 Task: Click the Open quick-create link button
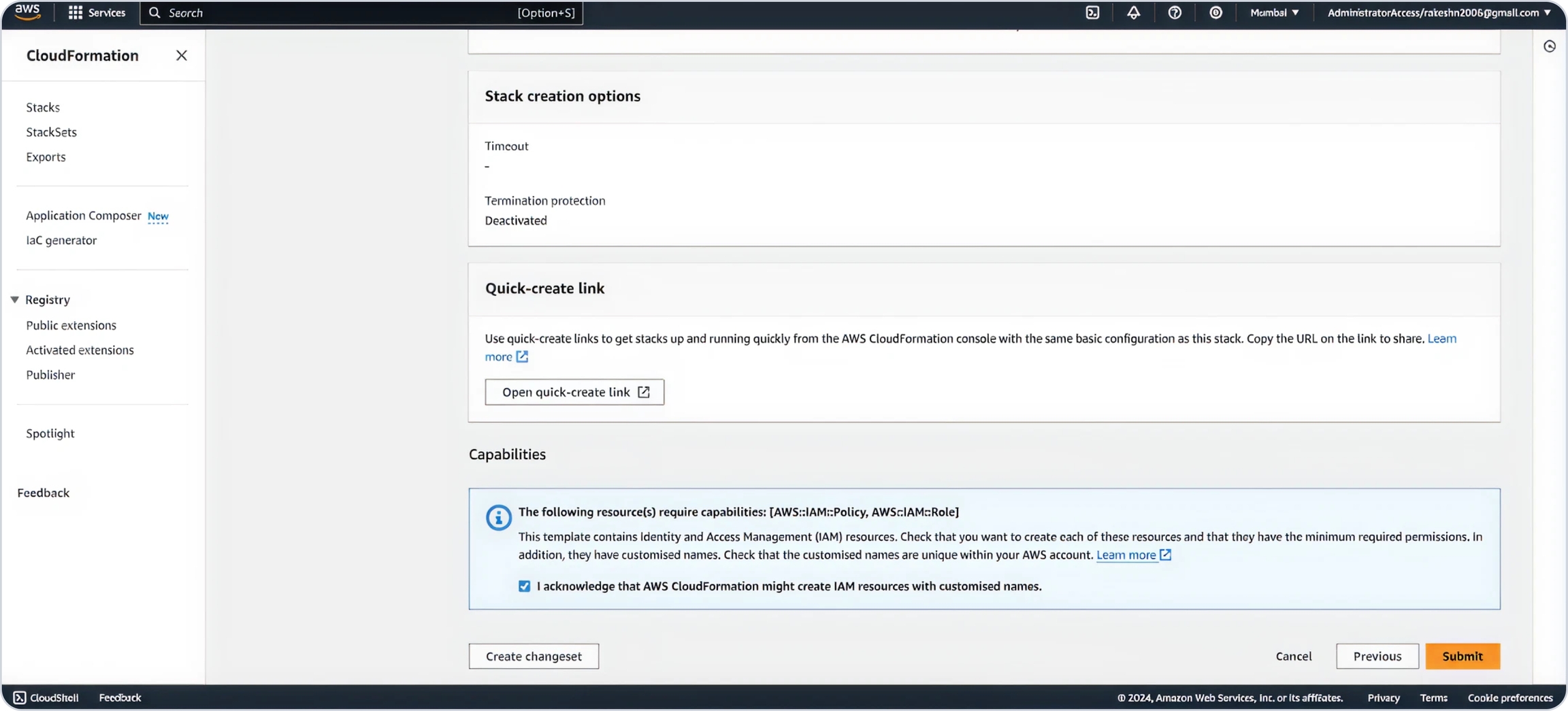click(574, 392)
